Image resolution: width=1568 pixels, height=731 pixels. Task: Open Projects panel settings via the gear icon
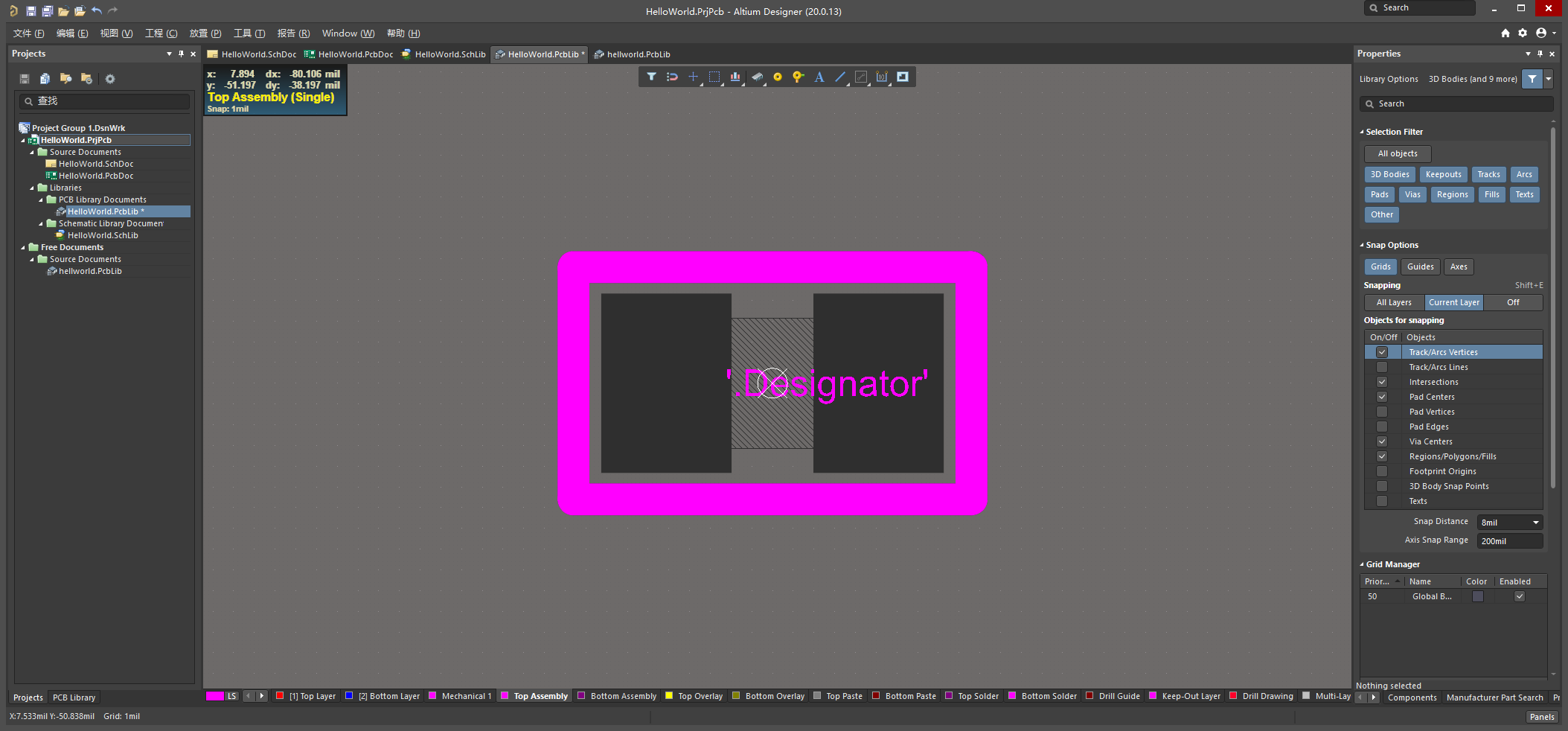click(x=110, y=78)
